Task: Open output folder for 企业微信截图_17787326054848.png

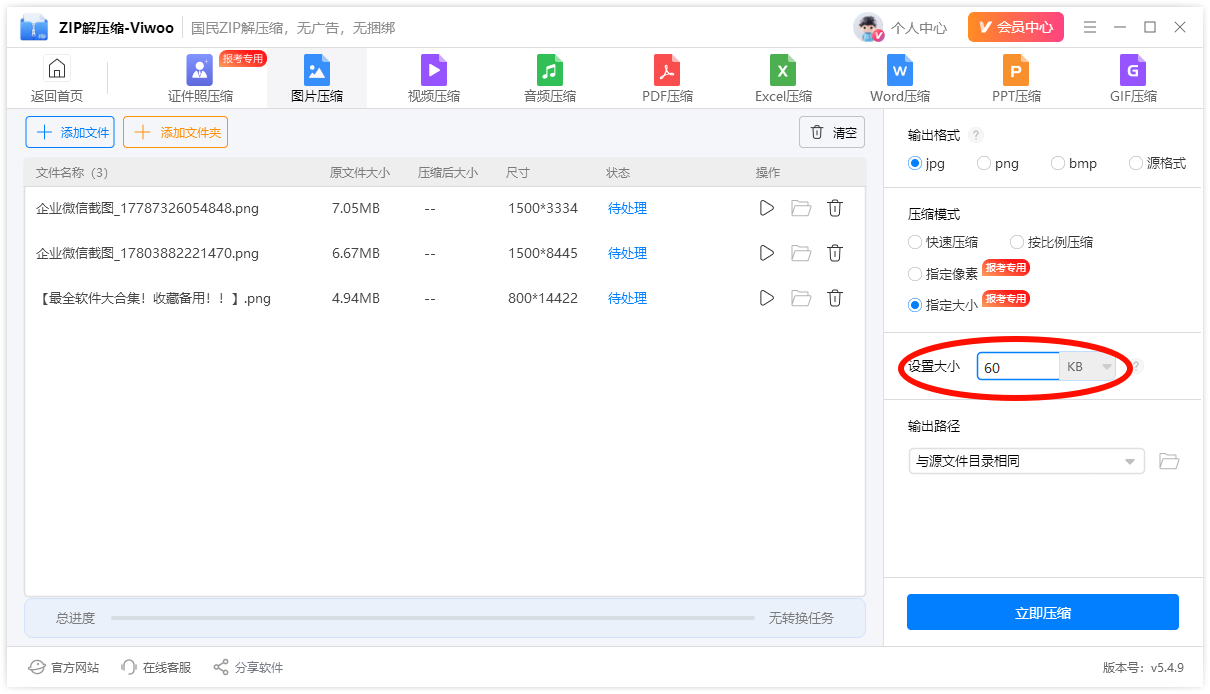Action: pos(801,208)
